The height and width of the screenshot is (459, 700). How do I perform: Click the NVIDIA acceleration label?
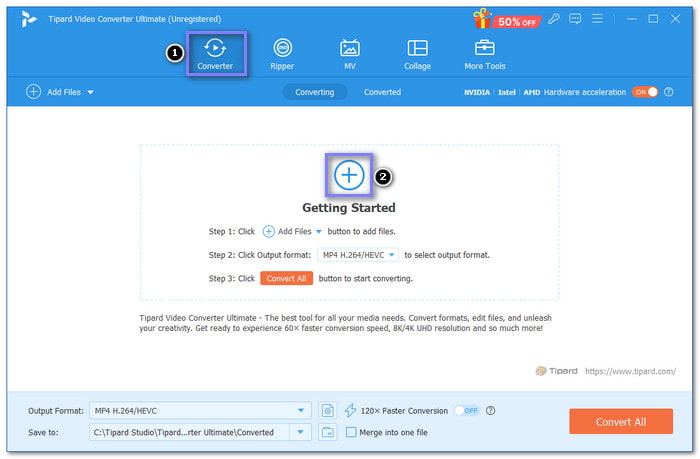coord(477,92)
